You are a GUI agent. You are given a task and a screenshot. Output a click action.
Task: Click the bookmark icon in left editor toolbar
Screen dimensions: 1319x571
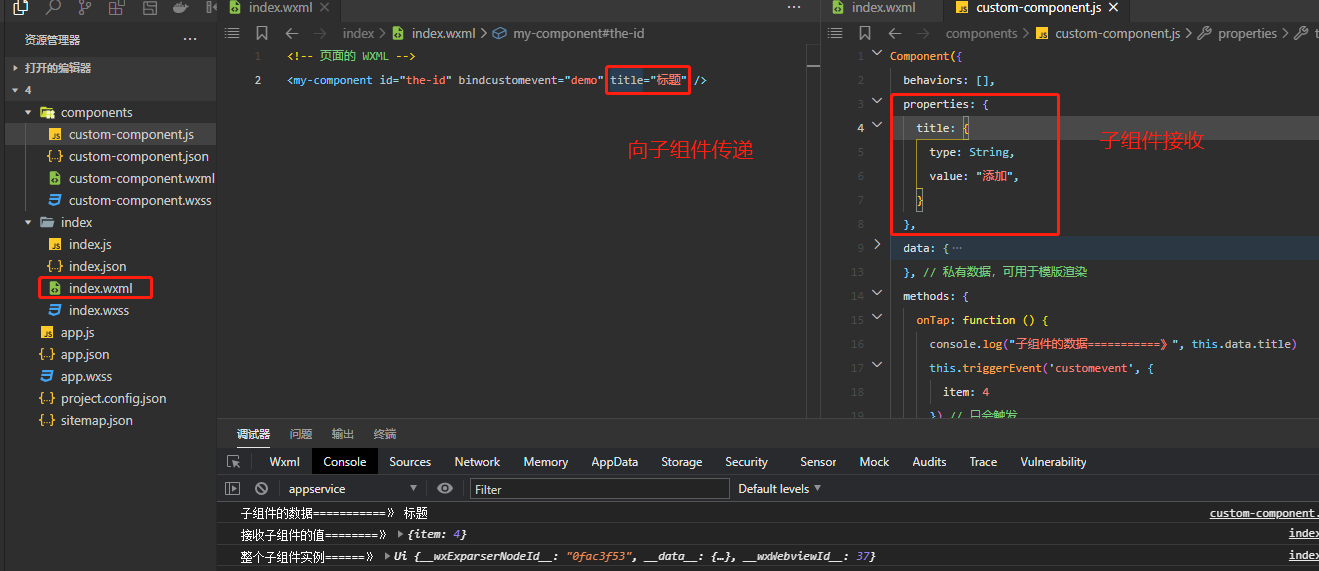(262, 33)
